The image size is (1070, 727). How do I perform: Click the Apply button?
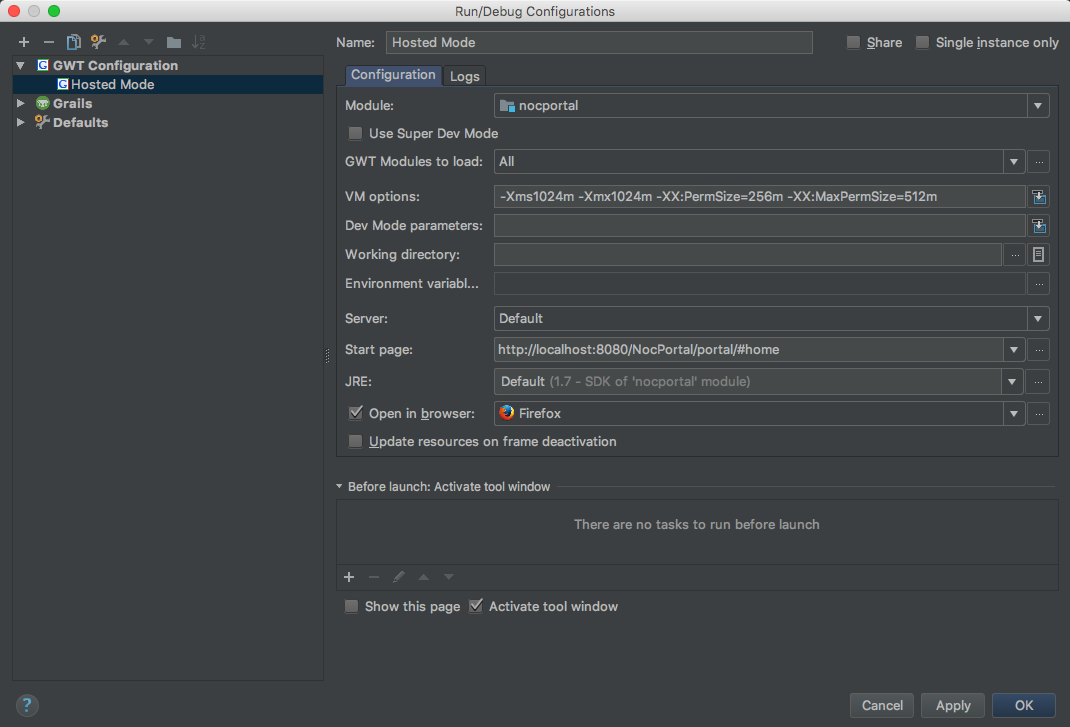click(x=952, y=705)
